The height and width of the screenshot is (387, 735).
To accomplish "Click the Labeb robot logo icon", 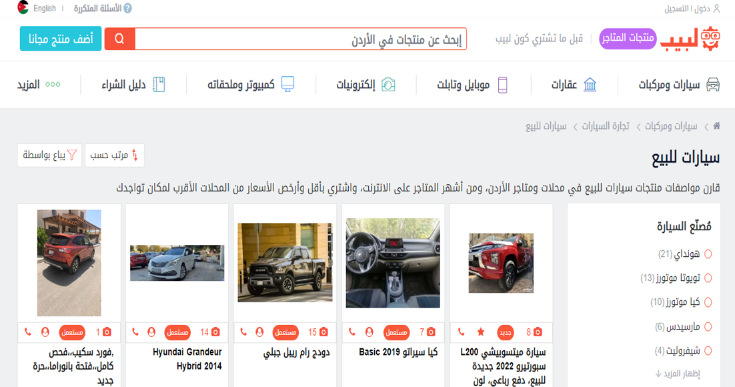I will 711,38.
